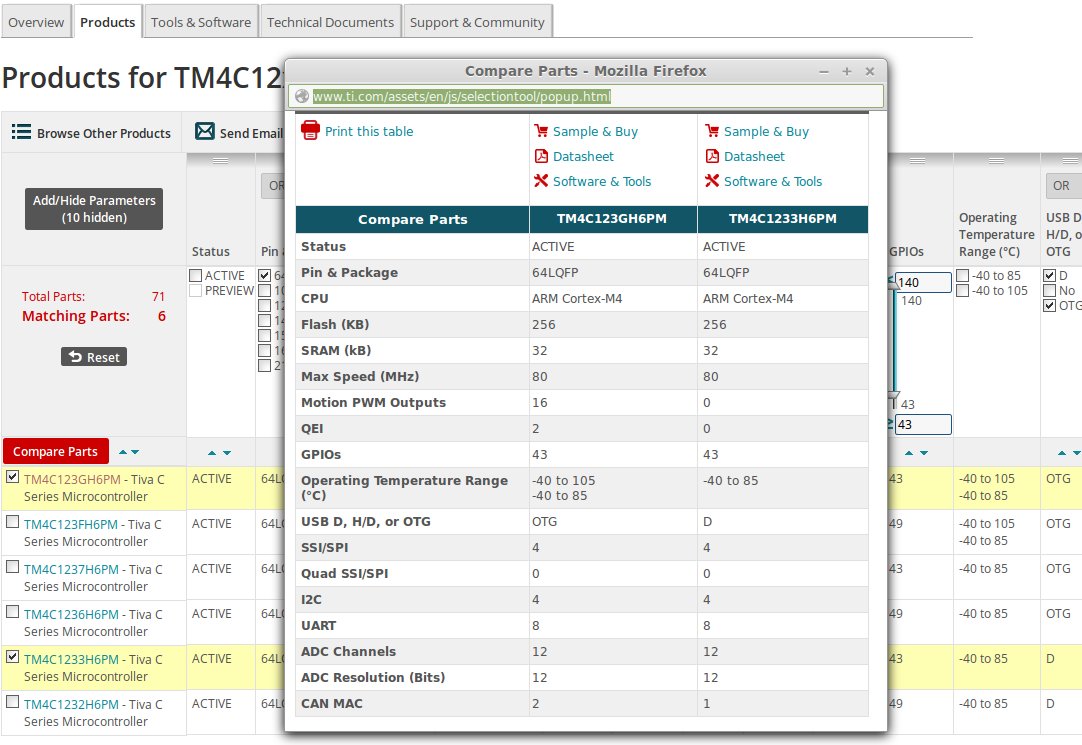1082x745 pixels.
Task: Open the Overview tab
Action: 36,22
